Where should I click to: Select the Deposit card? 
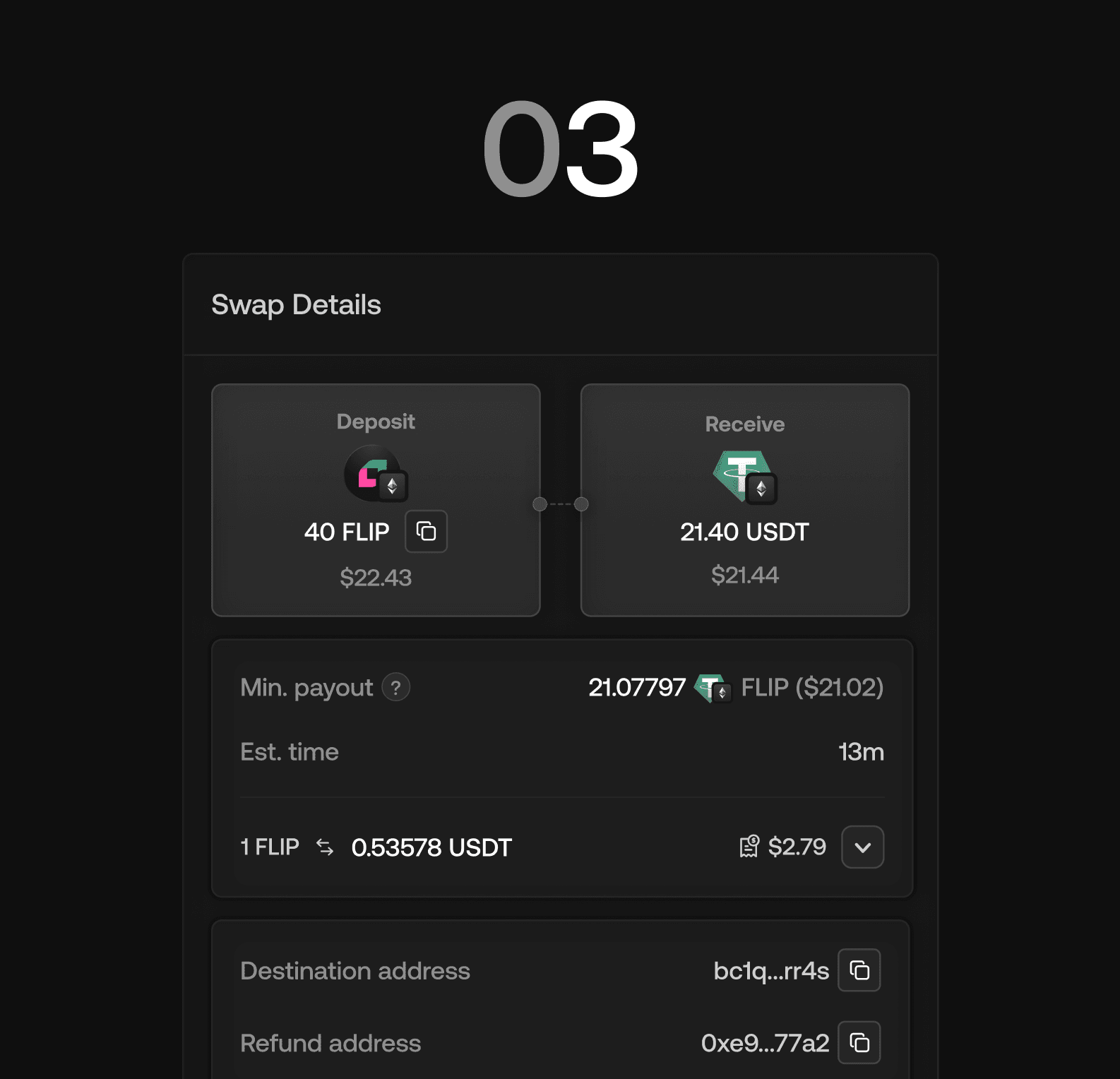pos(376,500)
